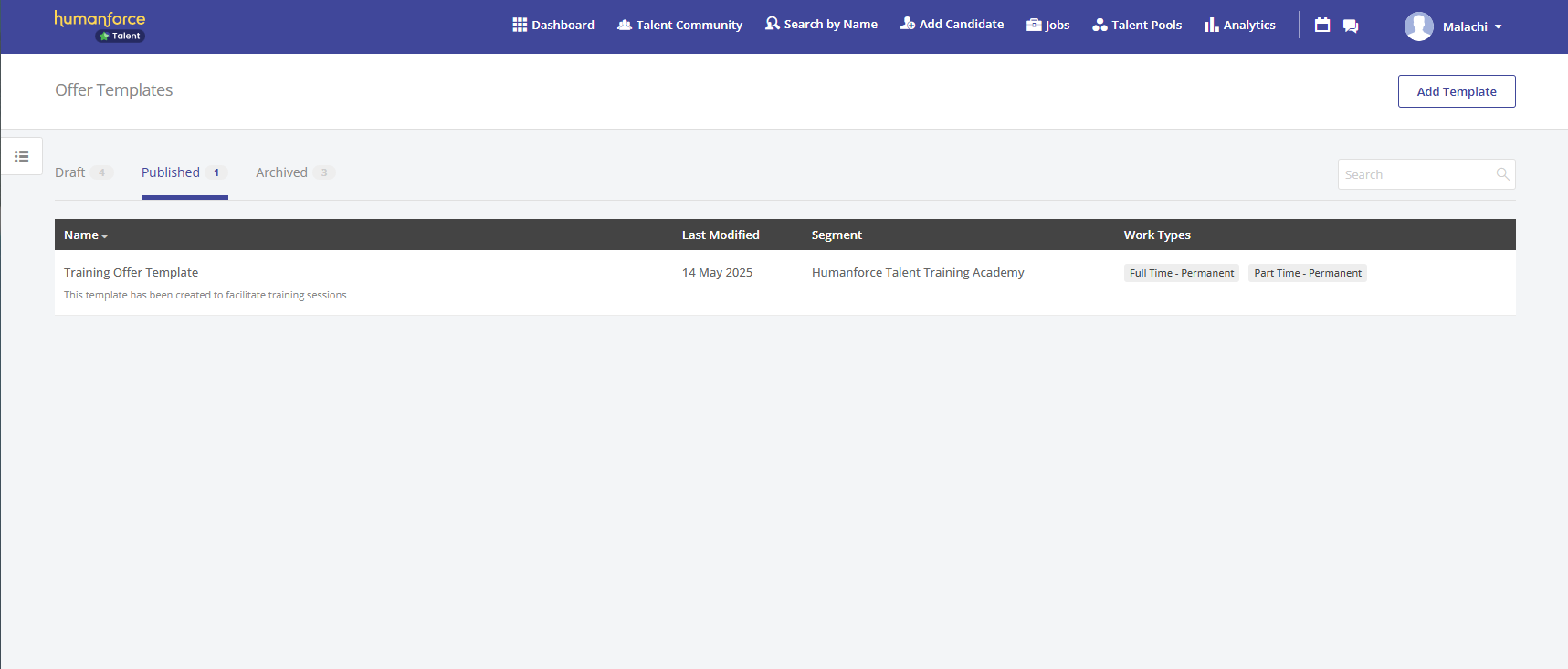Open the chat messages icon
Viewport: 1568px width, 669px height.
pos(1351,26)
